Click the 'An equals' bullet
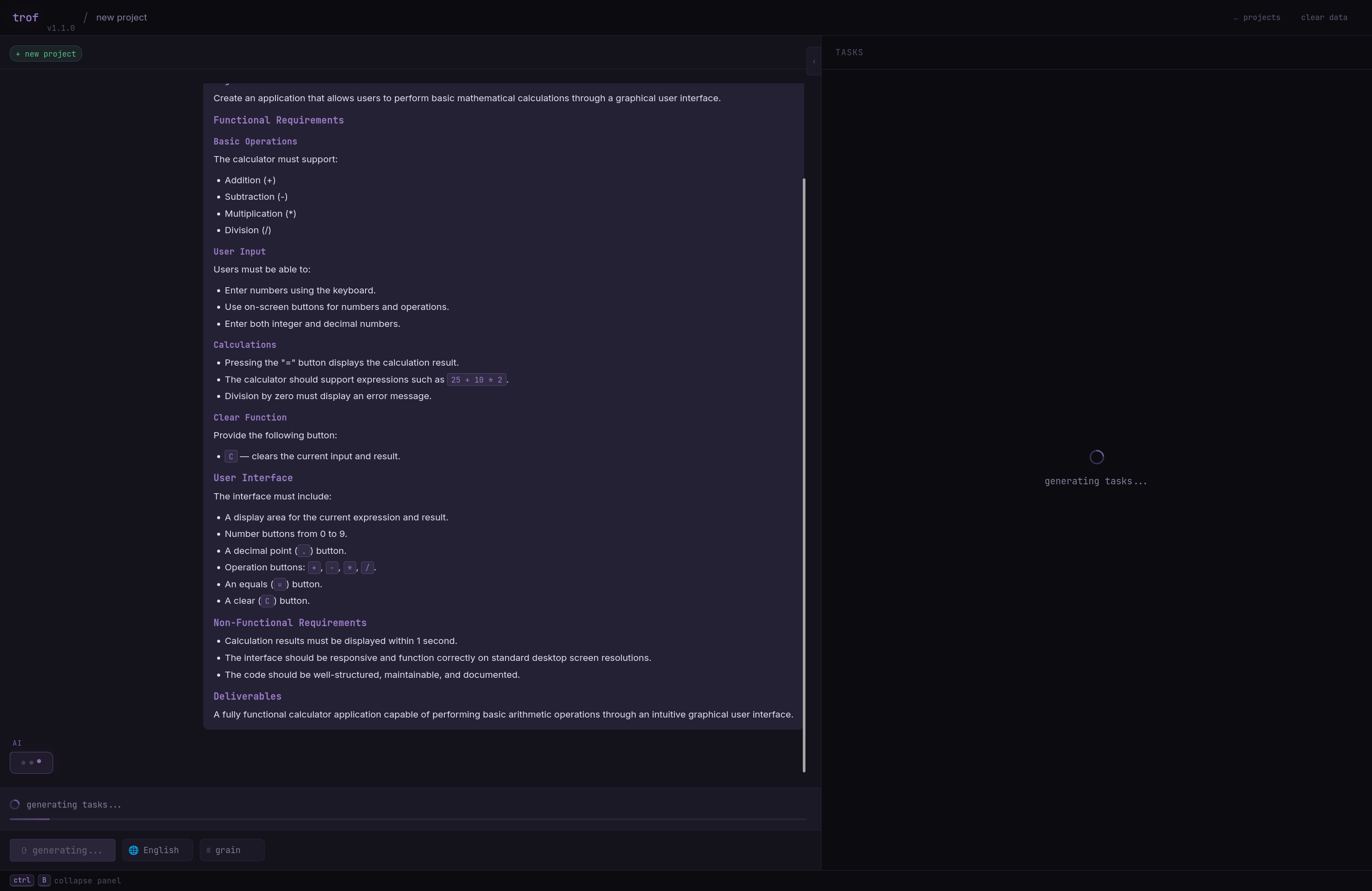 coord(273,584)
